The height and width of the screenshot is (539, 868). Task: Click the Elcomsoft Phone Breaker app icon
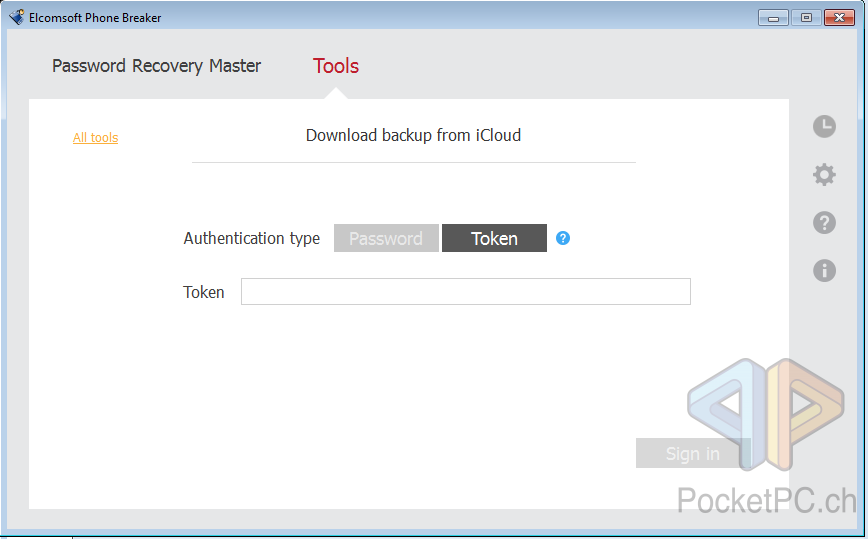coord(17,17)
